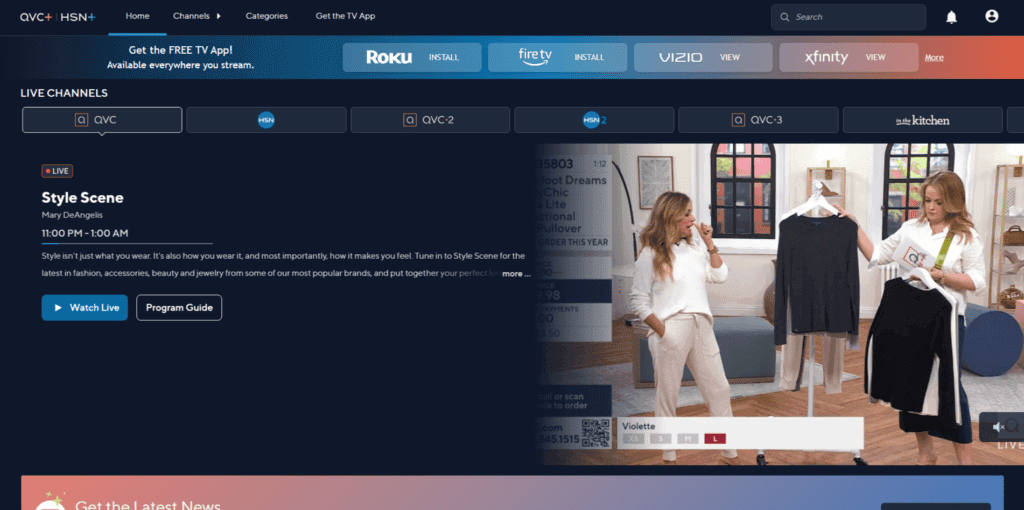Image resolution: width=1024 pixels, height=510 pixels.
Task: Click the program progress bar
Action: pos(127,244)
